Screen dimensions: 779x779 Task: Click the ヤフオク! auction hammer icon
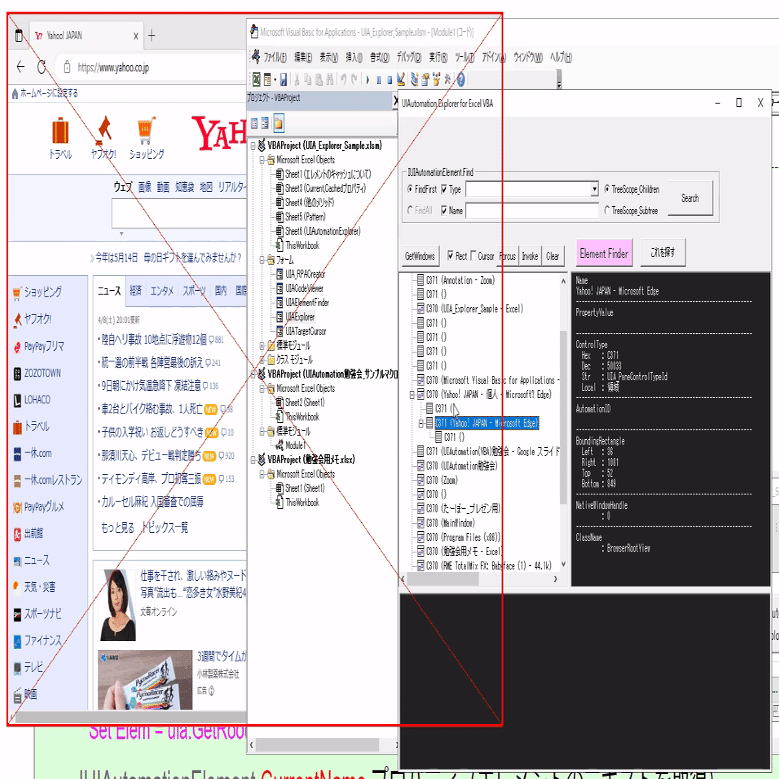click(103, 130)
